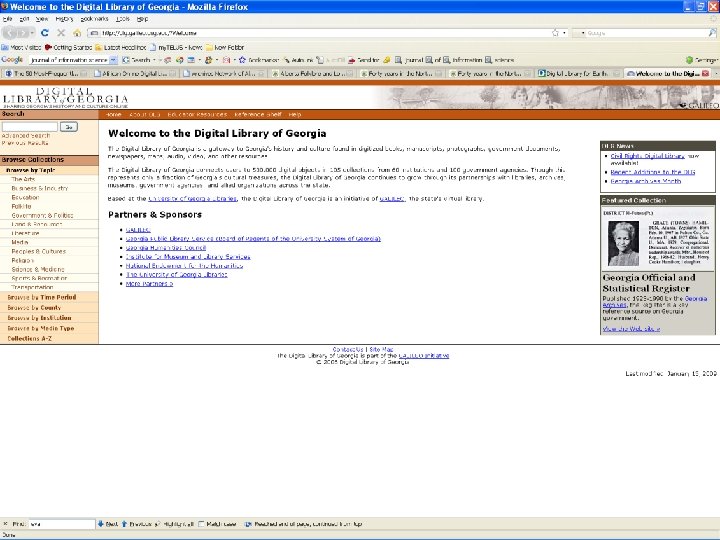This screenshot has width=720, height=540.
Task: Click the Google toolbar Search button
Action: coord(137,60)
